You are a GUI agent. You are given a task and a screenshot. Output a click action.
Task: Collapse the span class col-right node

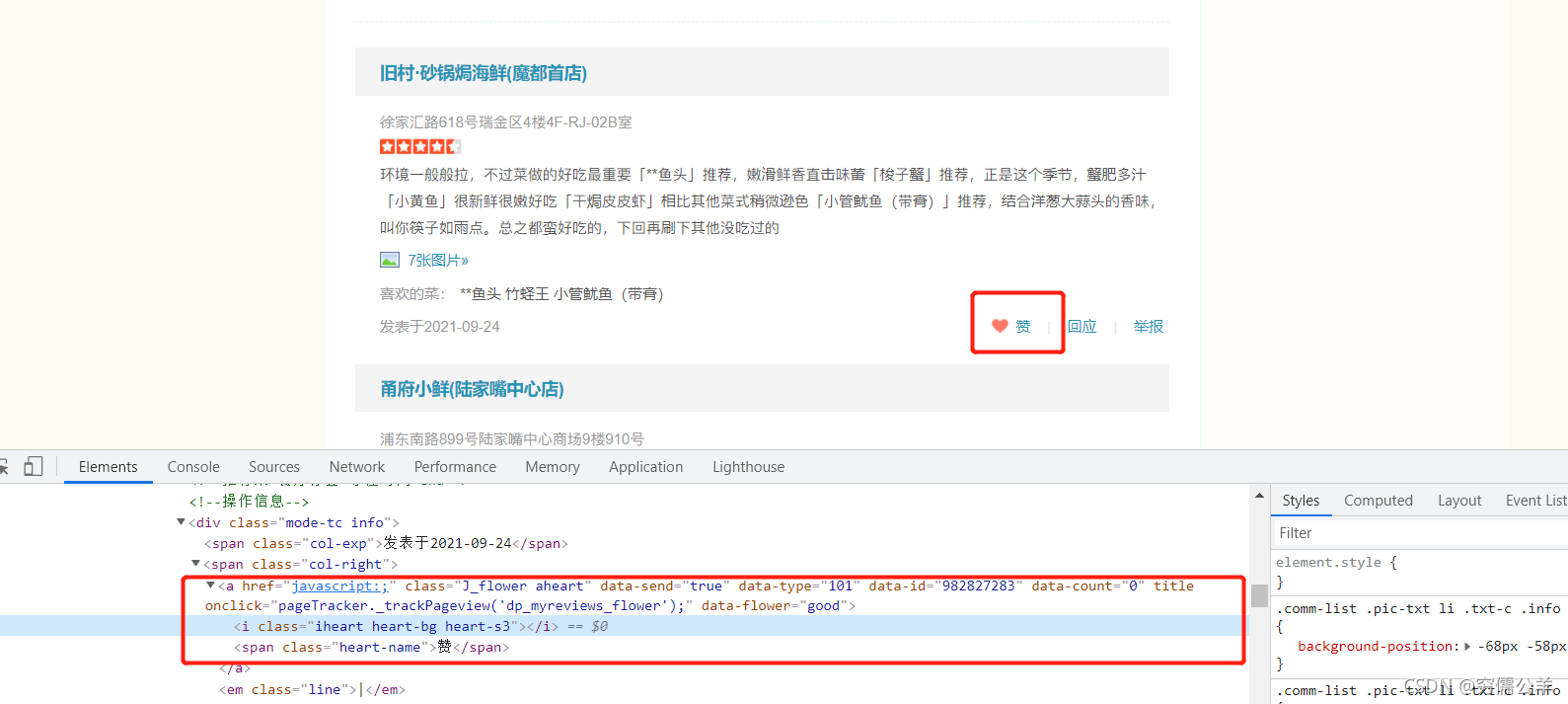point(195,564)
